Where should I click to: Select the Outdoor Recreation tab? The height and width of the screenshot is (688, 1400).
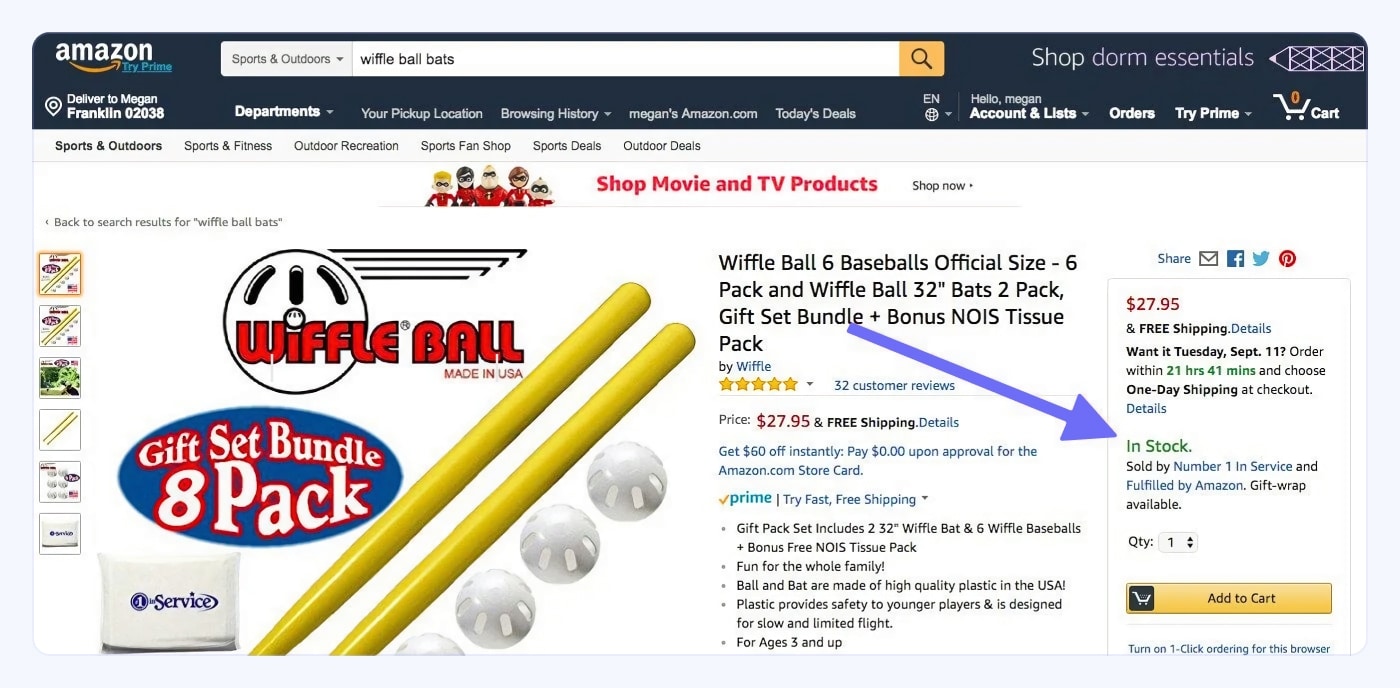coord(346,146)
